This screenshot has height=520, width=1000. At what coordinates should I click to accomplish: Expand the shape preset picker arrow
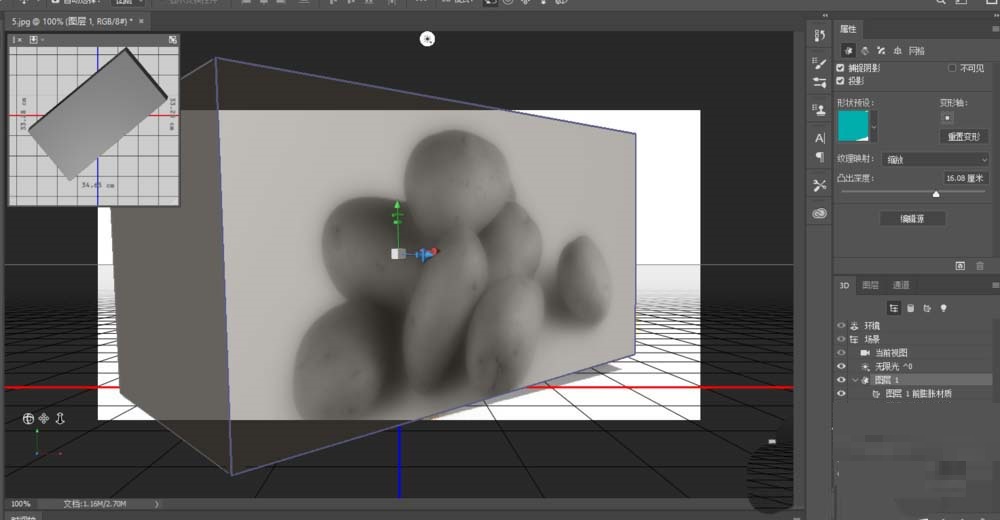pyautogui.click(x=874, y=126)
